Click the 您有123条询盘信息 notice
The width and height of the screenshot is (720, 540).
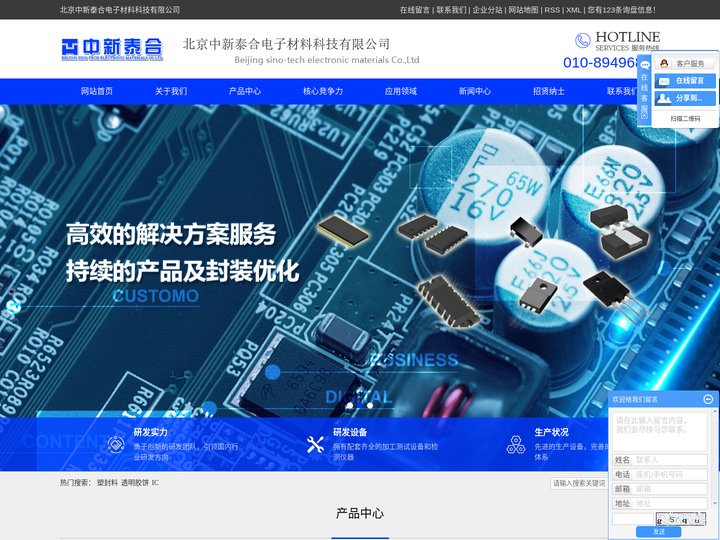(622, 10)
